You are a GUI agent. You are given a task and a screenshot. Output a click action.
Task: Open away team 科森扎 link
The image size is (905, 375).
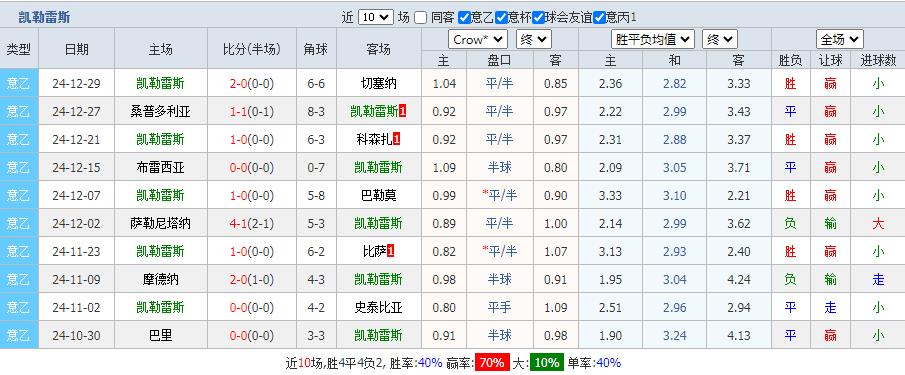375,139
